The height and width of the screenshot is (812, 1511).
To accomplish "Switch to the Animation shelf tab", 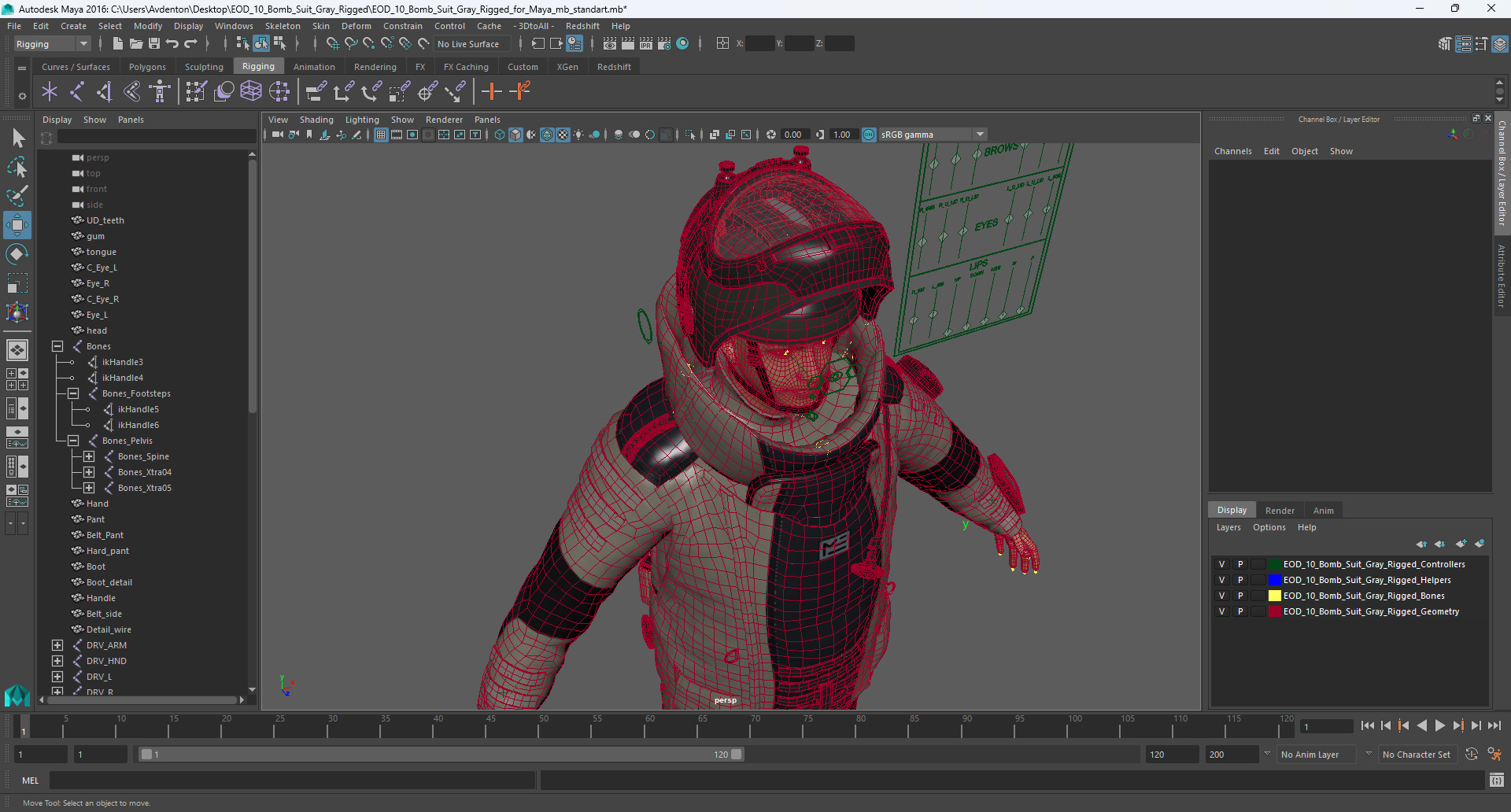I will (314, 67).
